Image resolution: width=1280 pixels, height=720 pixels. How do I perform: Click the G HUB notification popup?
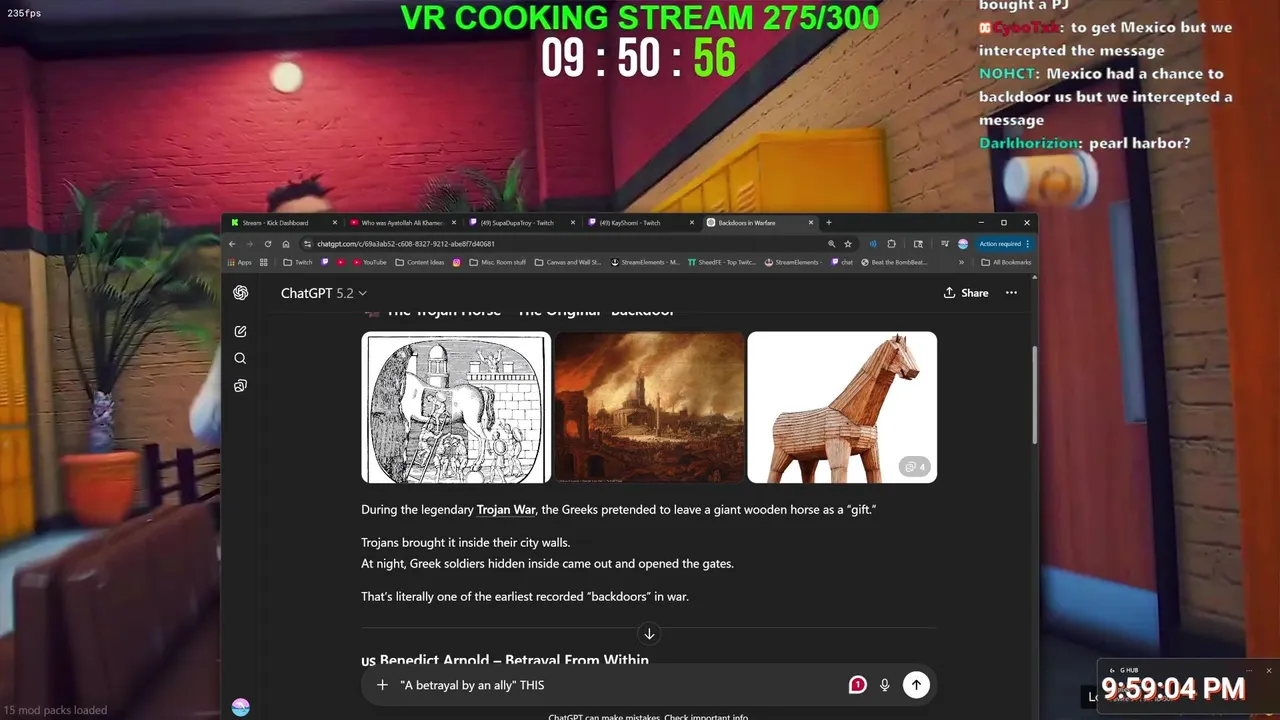pyautogui.click(x=1188, y=686)
